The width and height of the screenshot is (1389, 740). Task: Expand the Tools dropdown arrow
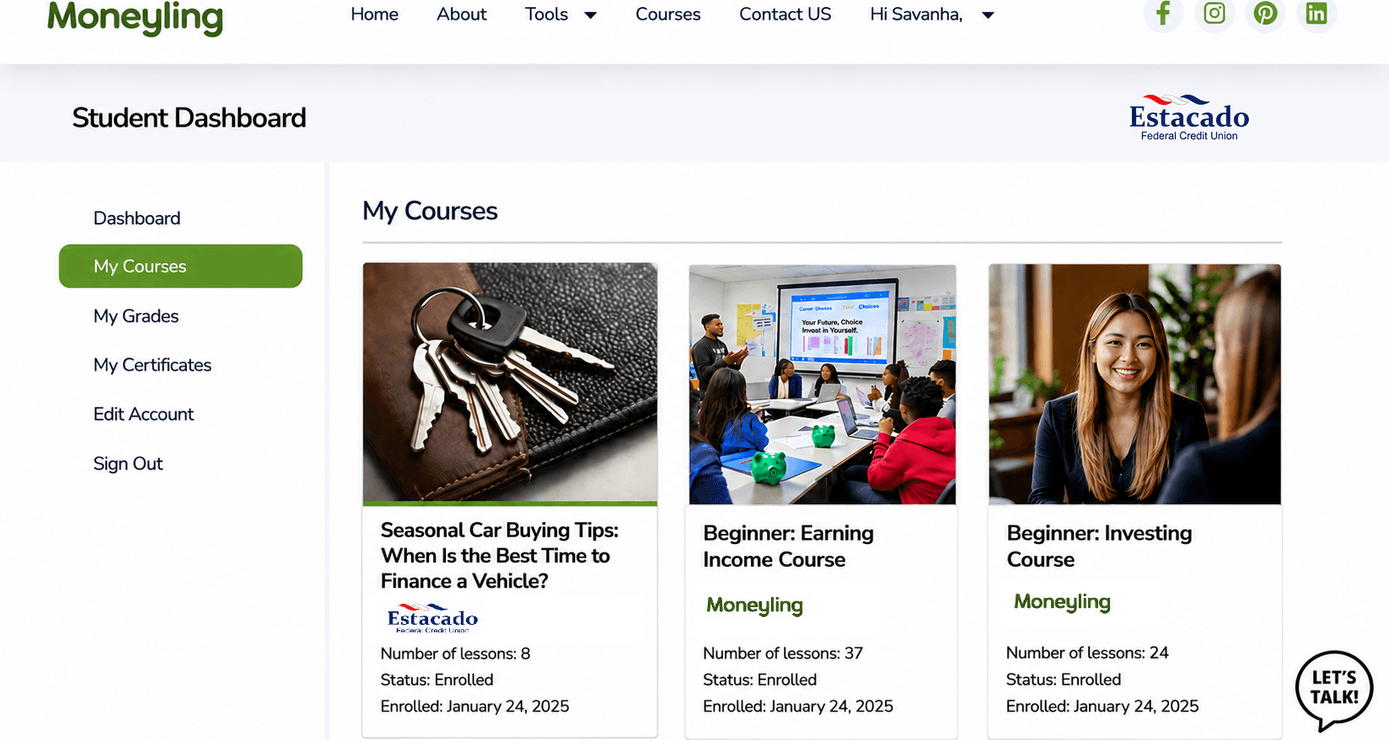click(x=590, y=15)
